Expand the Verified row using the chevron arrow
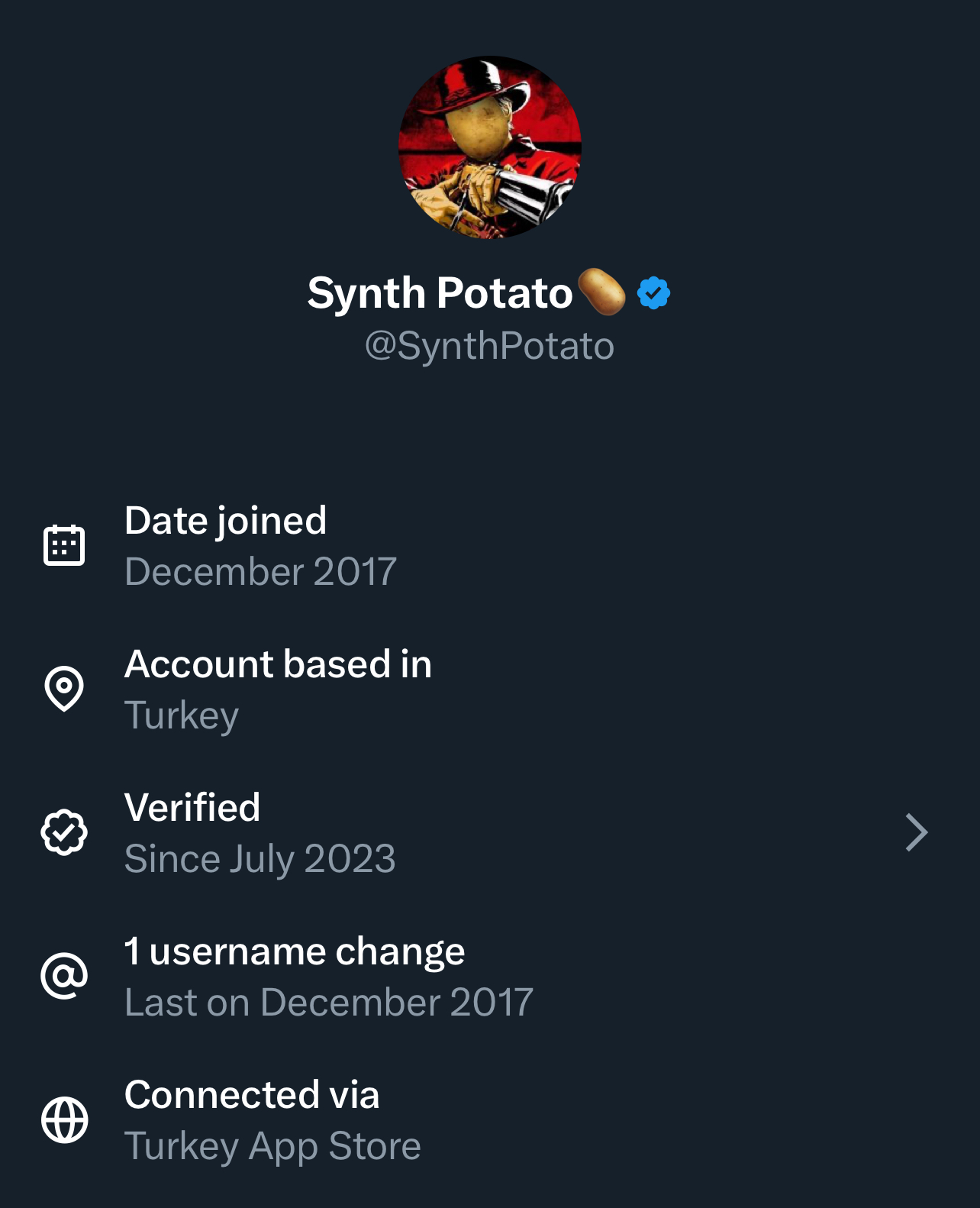 tap(916, 832)
